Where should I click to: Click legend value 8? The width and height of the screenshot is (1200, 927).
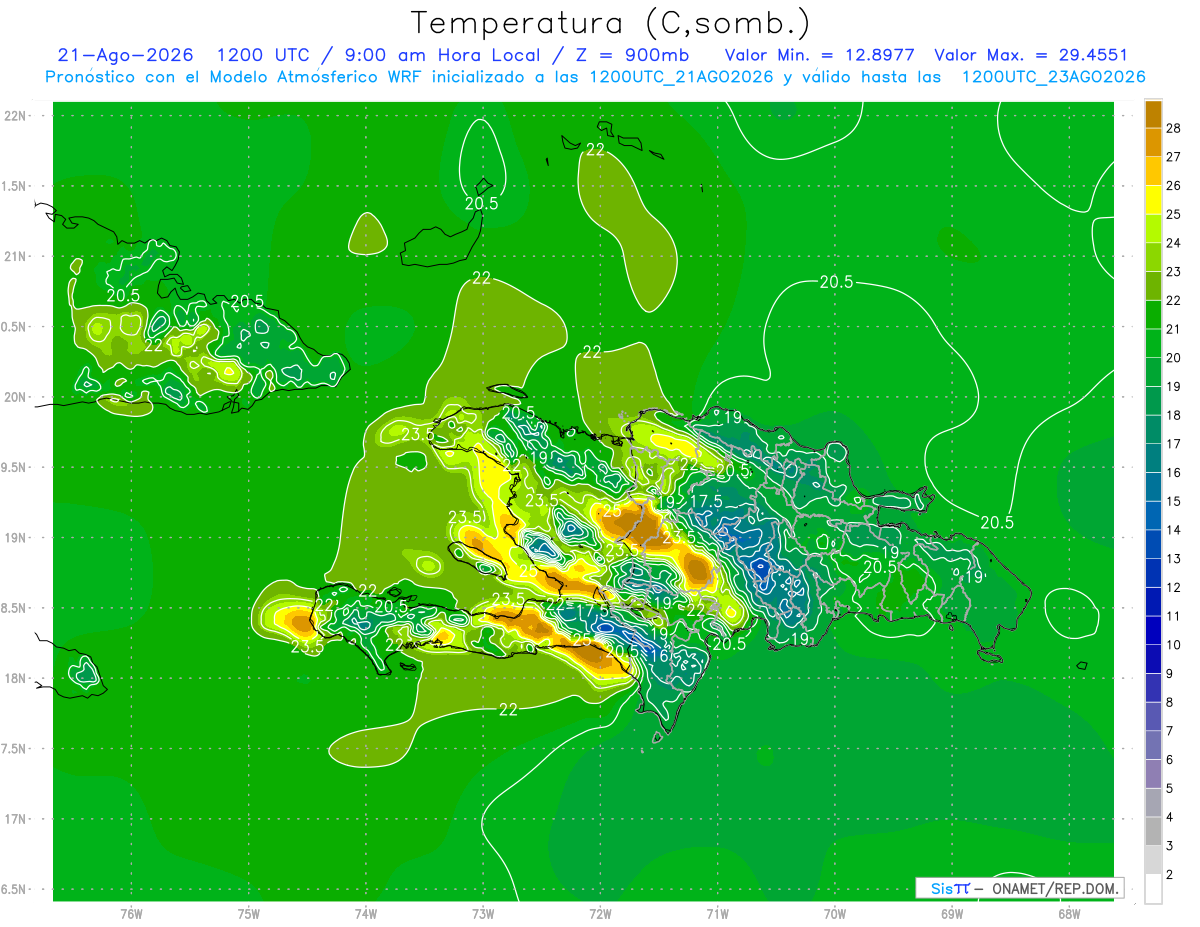click(x=1170, y=703)
